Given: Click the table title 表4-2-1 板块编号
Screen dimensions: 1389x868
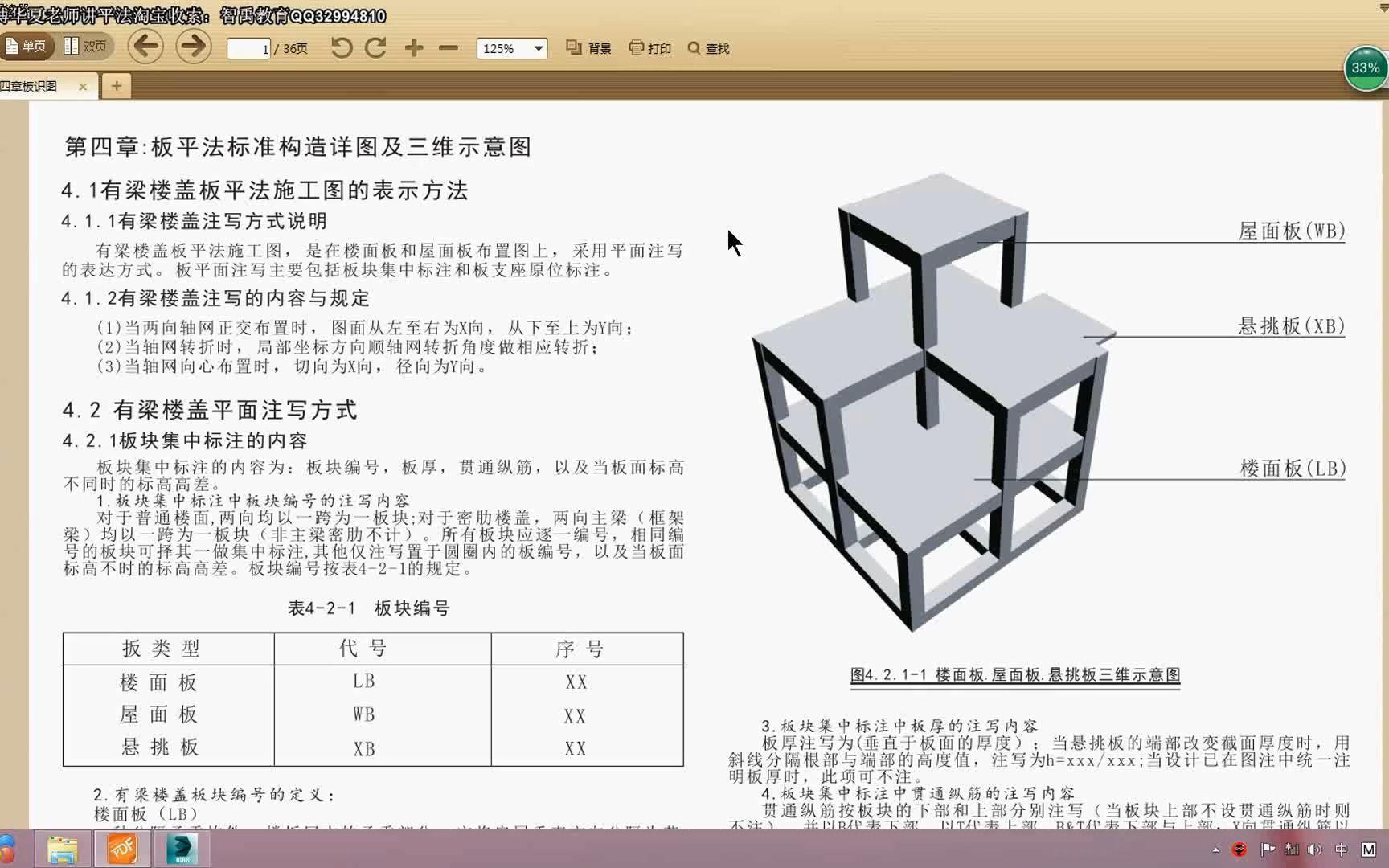Looking at the screenshot, I should click(x=369, y=608).
